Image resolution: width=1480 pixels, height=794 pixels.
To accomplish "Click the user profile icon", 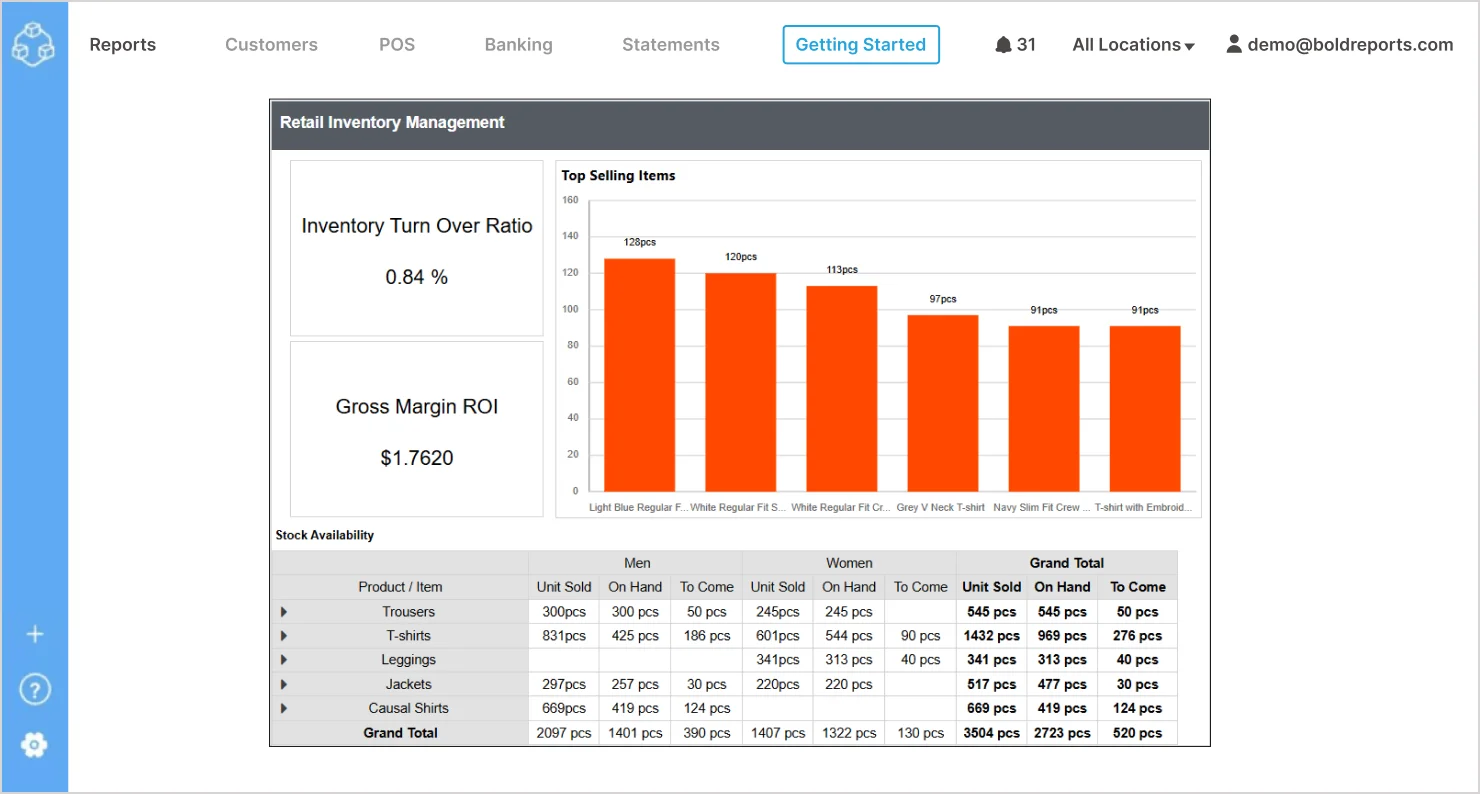I will pos(1234,43).
